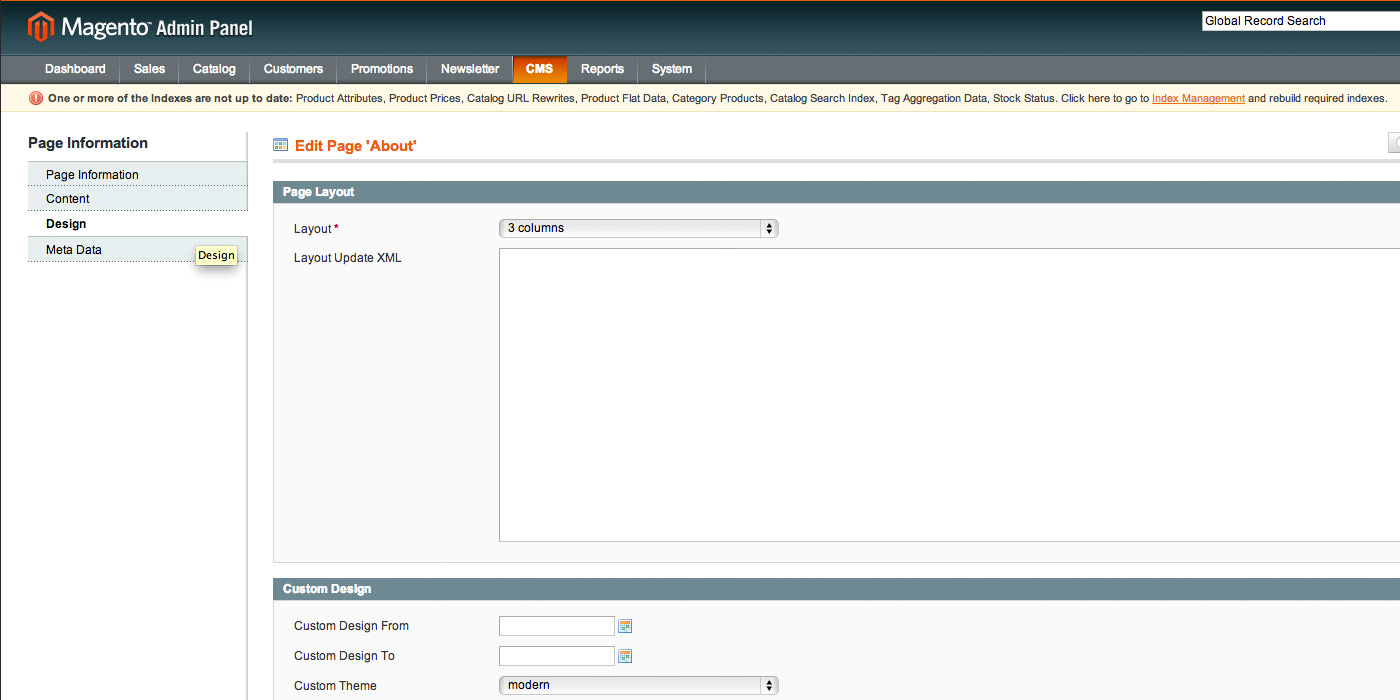
Task: Open the Customers menu
Action: coord(293,69)
